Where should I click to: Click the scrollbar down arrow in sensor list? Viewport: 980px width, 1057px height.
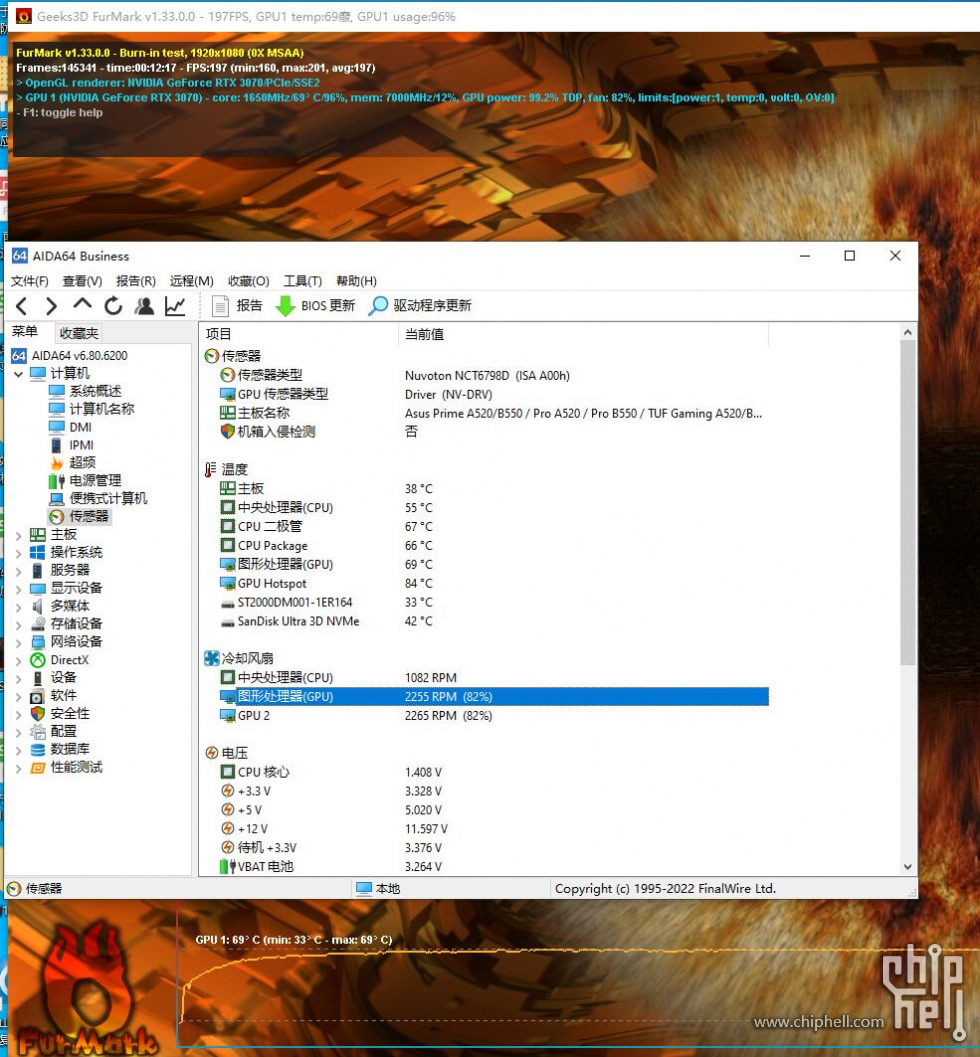tap(907, 867)
